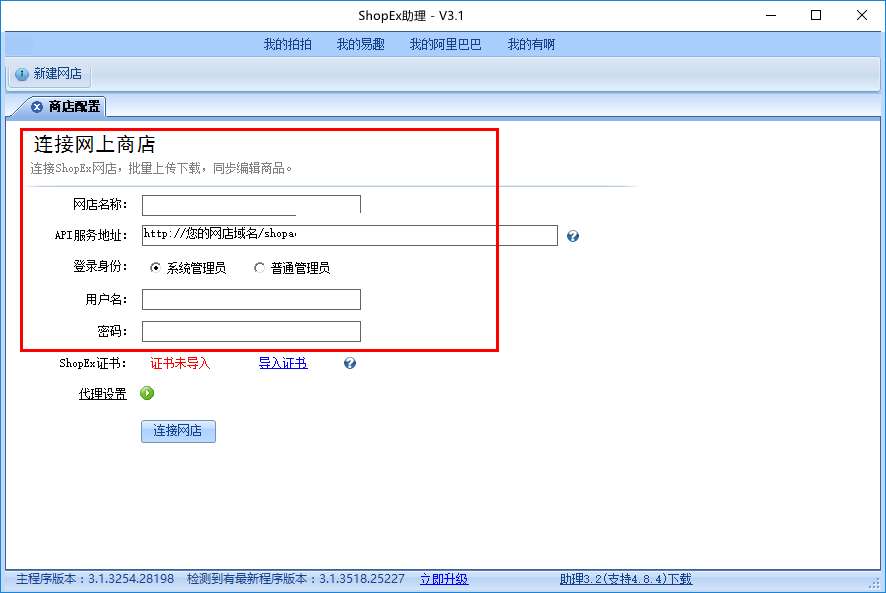This screenshot has width=886, height=593.
Task: Close the ShopEx助理 window
Action: 861,15
